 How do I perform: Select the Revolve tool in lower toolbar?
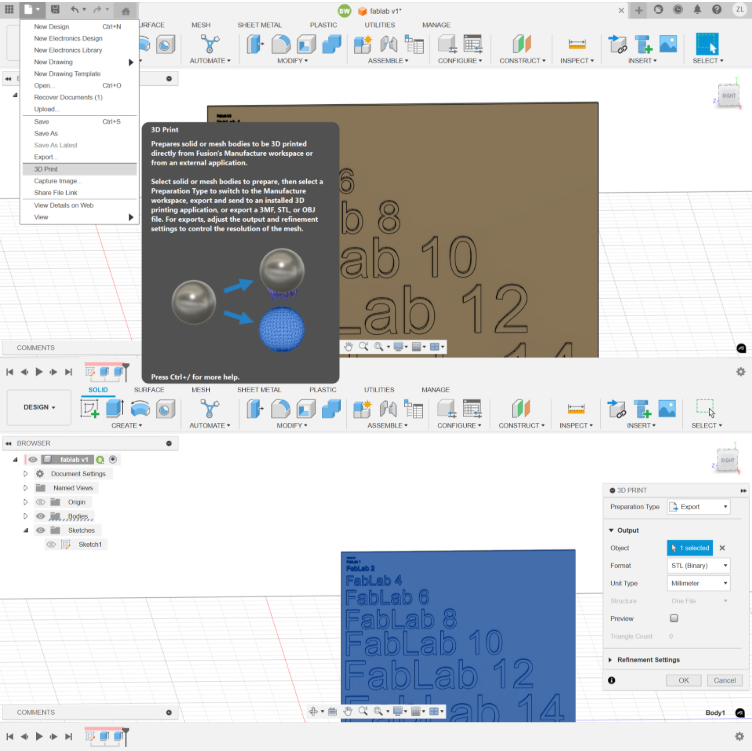(x=140, y=409)
